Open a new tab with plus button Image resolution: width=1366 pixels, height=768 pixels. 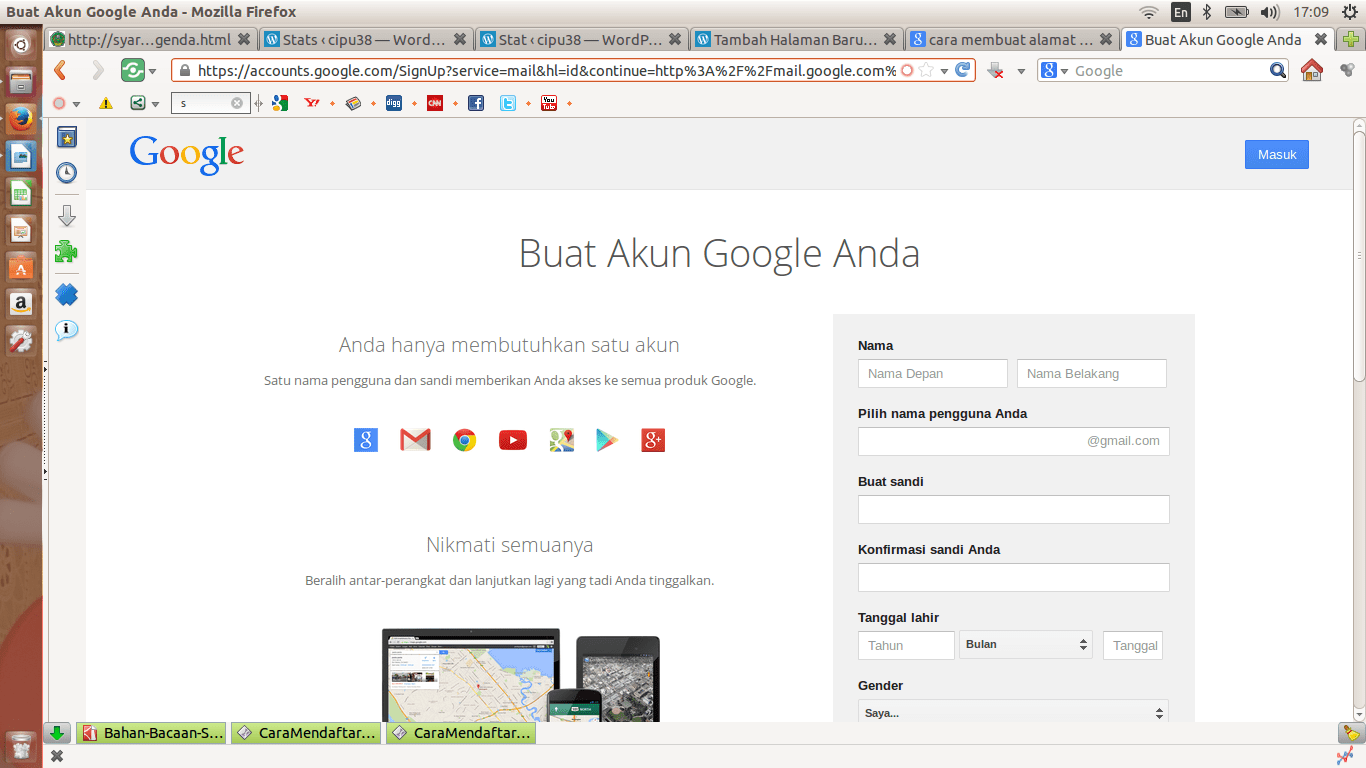coord(1350,40)
